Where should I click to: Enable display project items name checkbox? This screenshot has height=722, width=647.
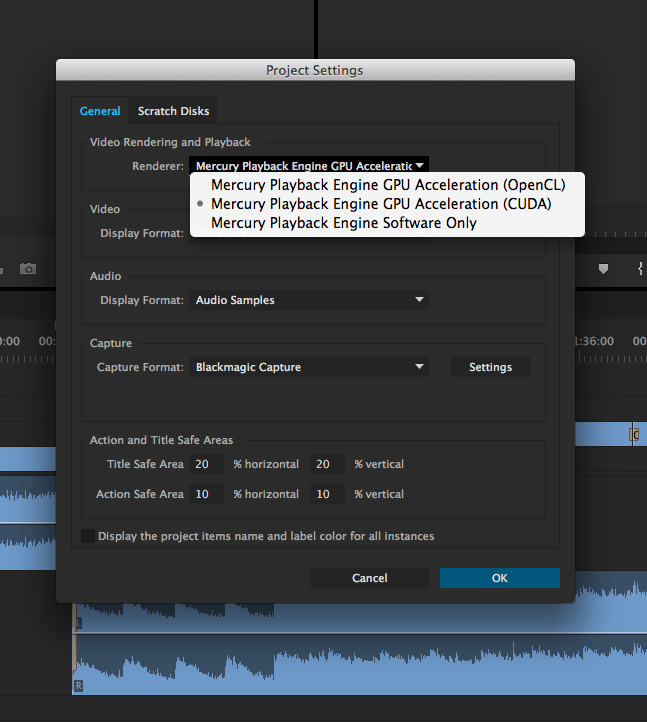88,536
